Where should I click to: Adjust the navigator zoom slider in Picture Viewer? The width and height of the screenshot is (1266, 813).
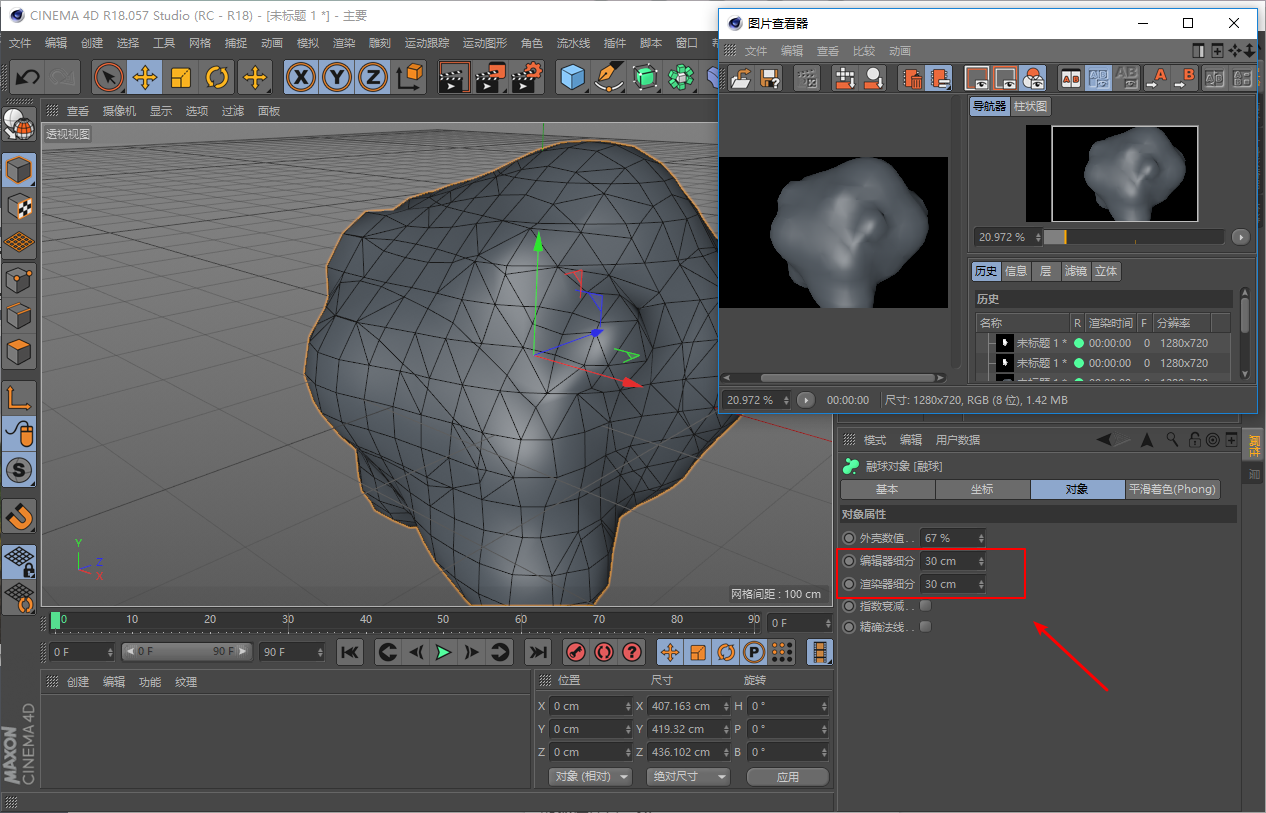(x=1133, y=237)
